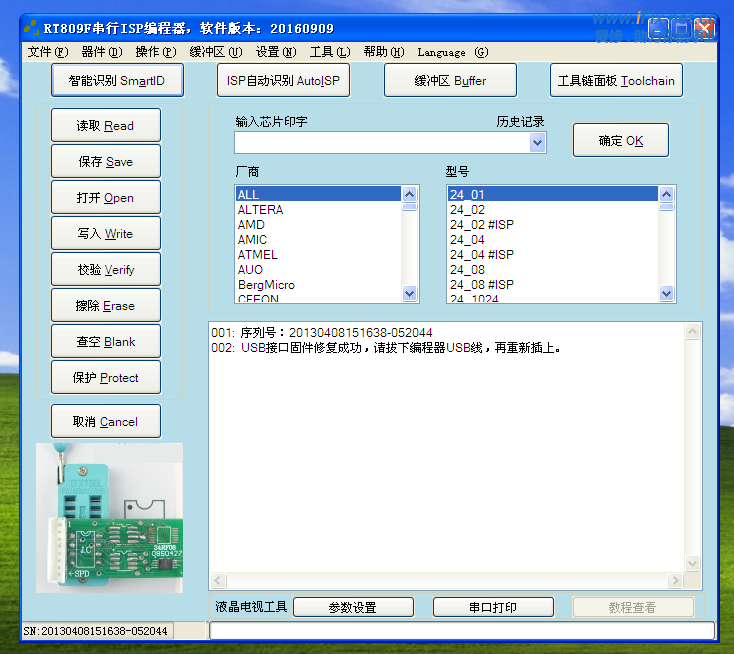Select AMIC in the vendor list
The height and width of the screenshot is (654, 734).
(318, 239)
